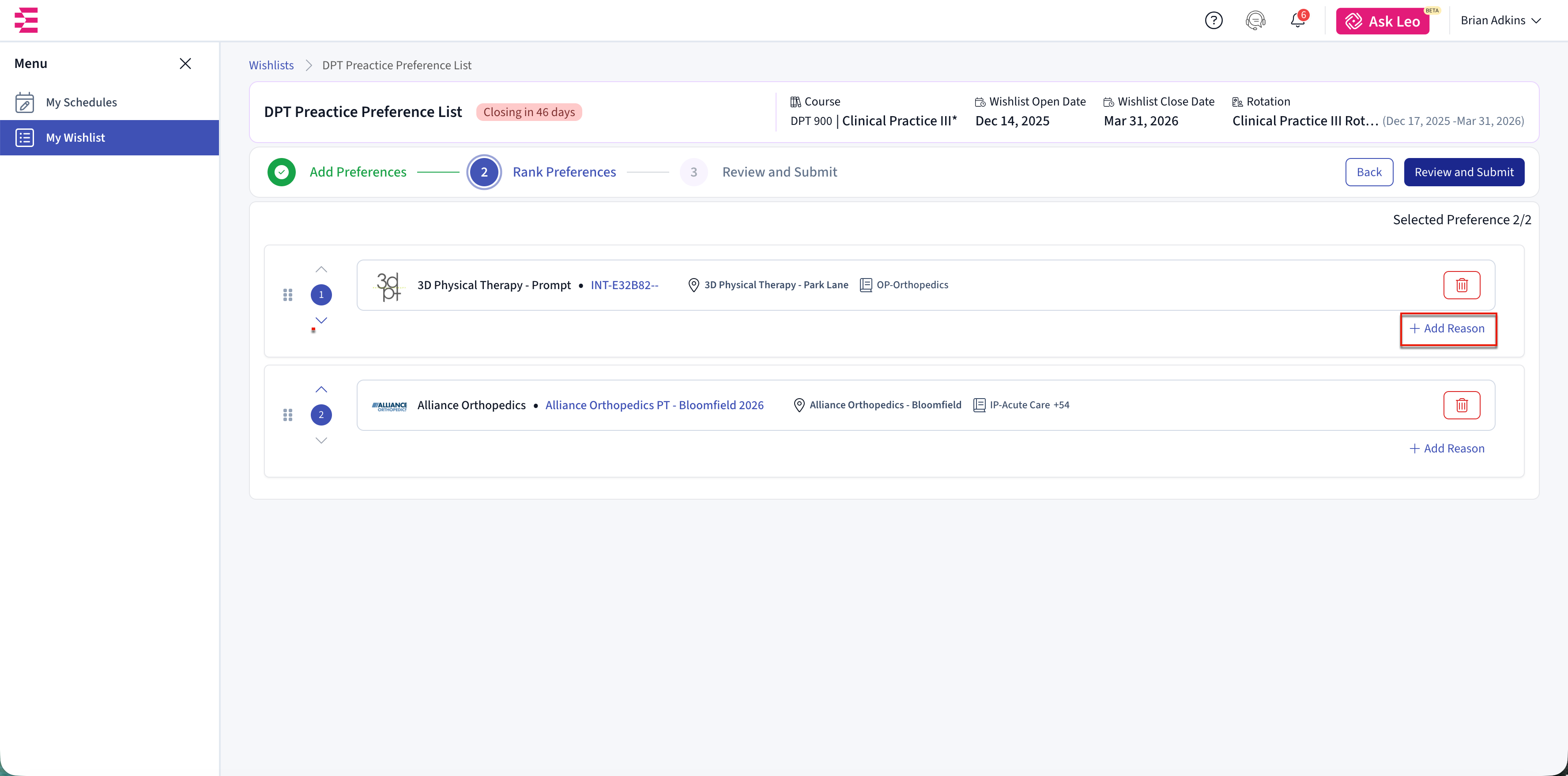
Task: Click the app logo in top-left
Action: (26, 20)
